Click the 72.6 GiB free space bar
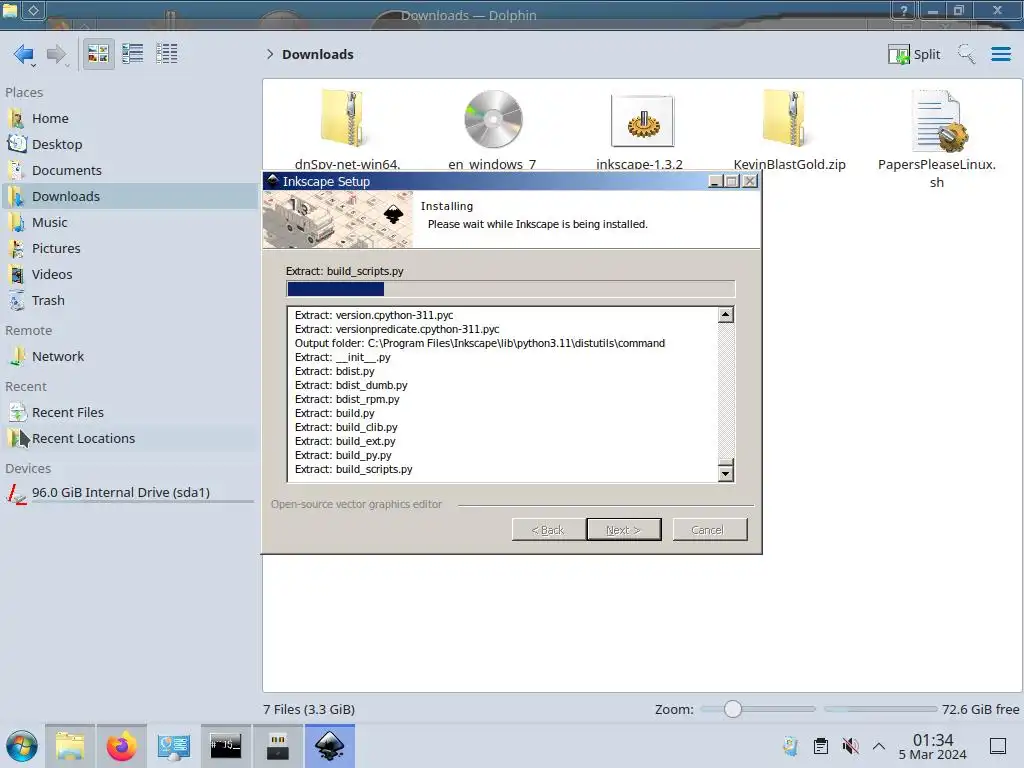1024x768 pixels. coord(880,709)
